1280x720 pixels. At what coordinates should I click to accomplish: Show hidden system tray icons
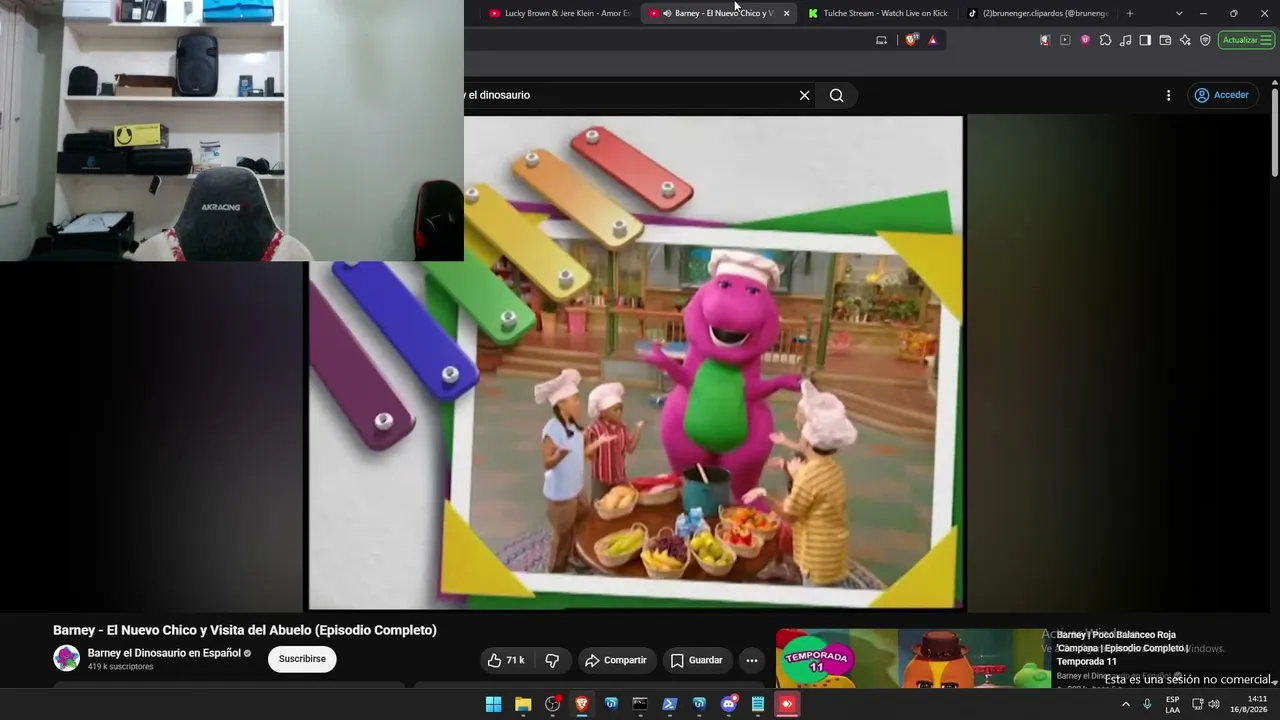tap(1126, 704)
